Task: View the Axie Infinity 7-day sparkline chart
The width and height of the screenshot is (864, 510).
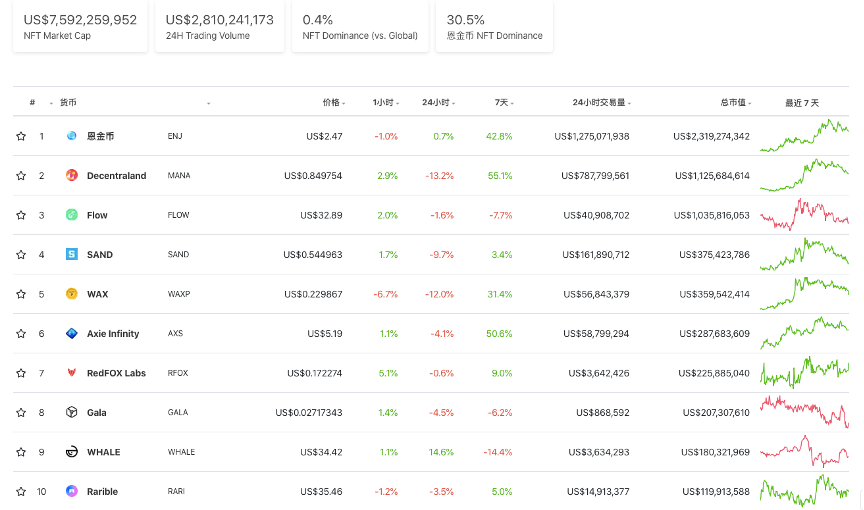Action: tap(804, 333)
